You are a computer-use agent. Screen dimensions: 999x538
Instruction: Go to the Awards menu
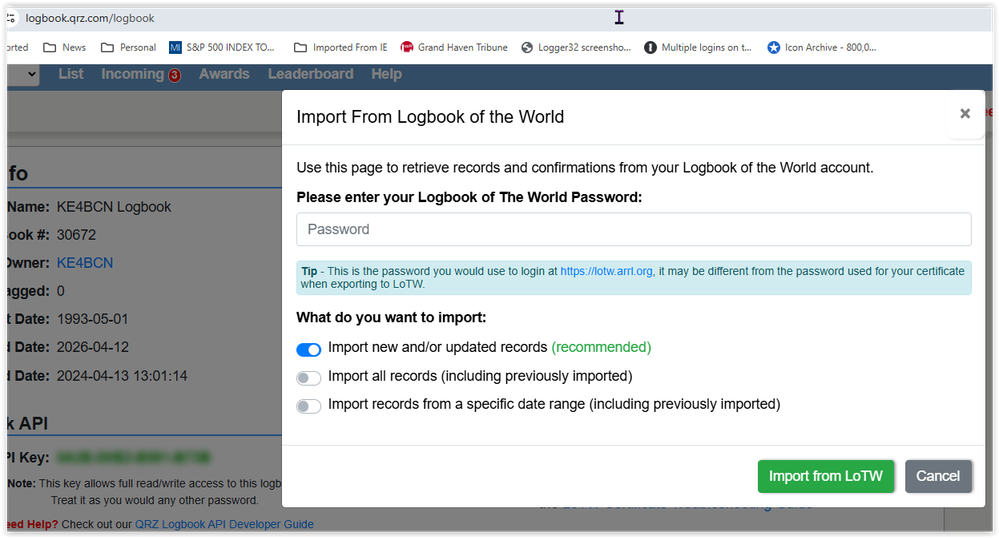(x=224, y=74)
